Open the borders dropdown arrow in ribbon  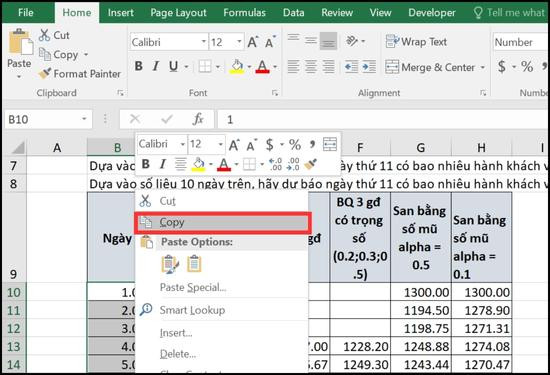pos(218,66)
